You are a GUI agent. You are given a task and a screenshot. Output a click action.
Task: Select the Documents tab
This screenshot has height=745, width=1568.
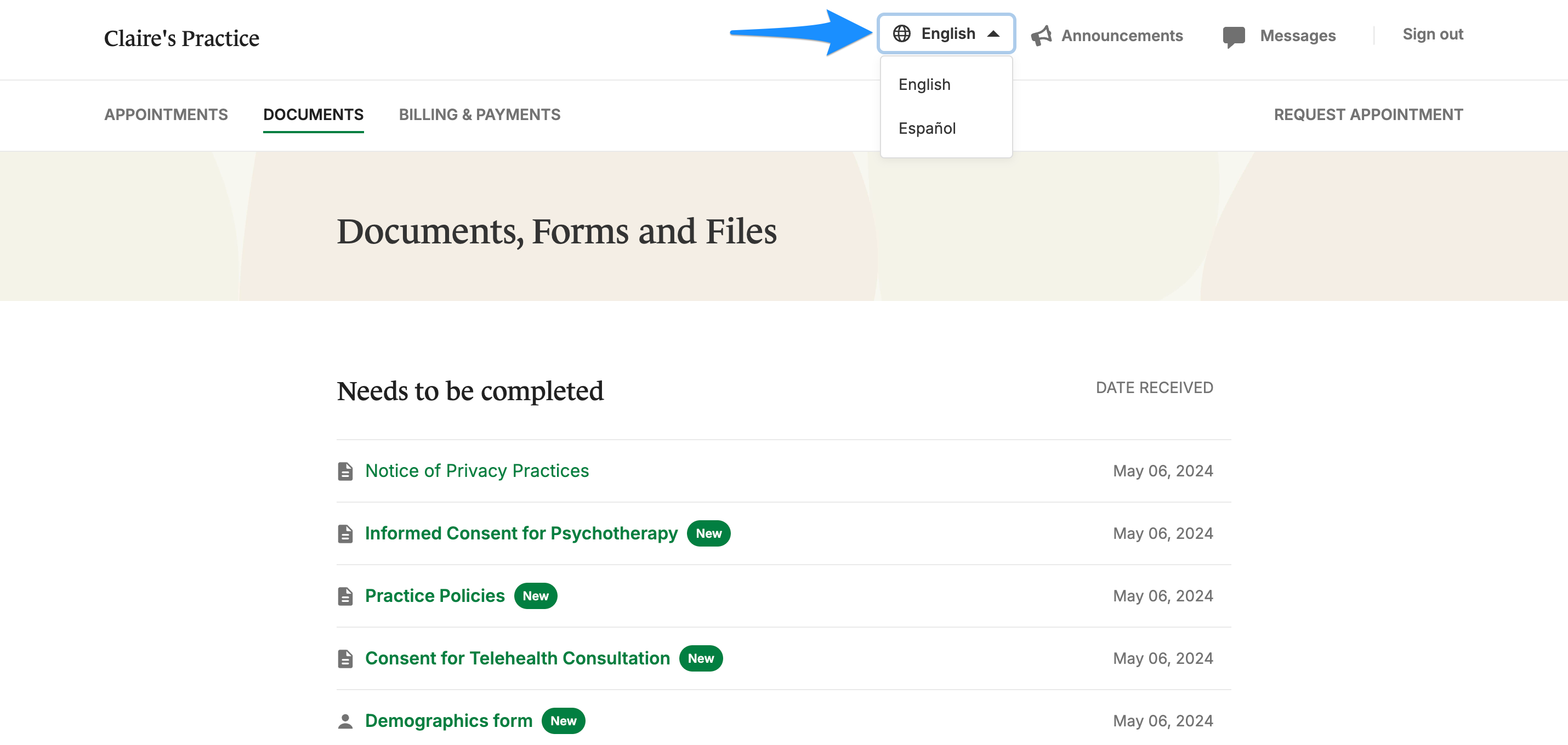313,115
